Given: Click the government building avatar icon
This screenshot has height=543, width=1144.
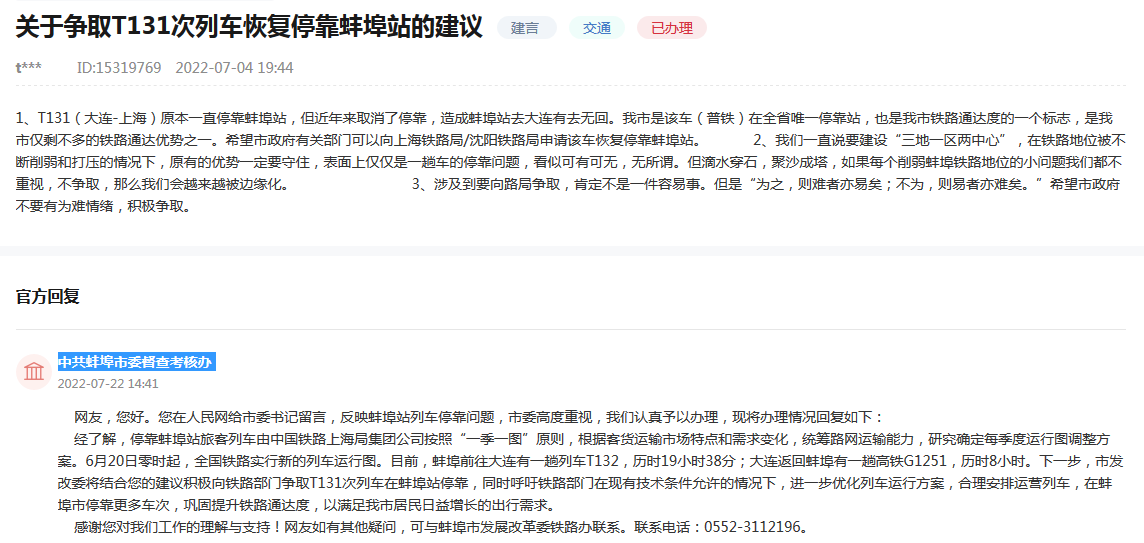Looking at the screenshot, I should tap(34, 372).
